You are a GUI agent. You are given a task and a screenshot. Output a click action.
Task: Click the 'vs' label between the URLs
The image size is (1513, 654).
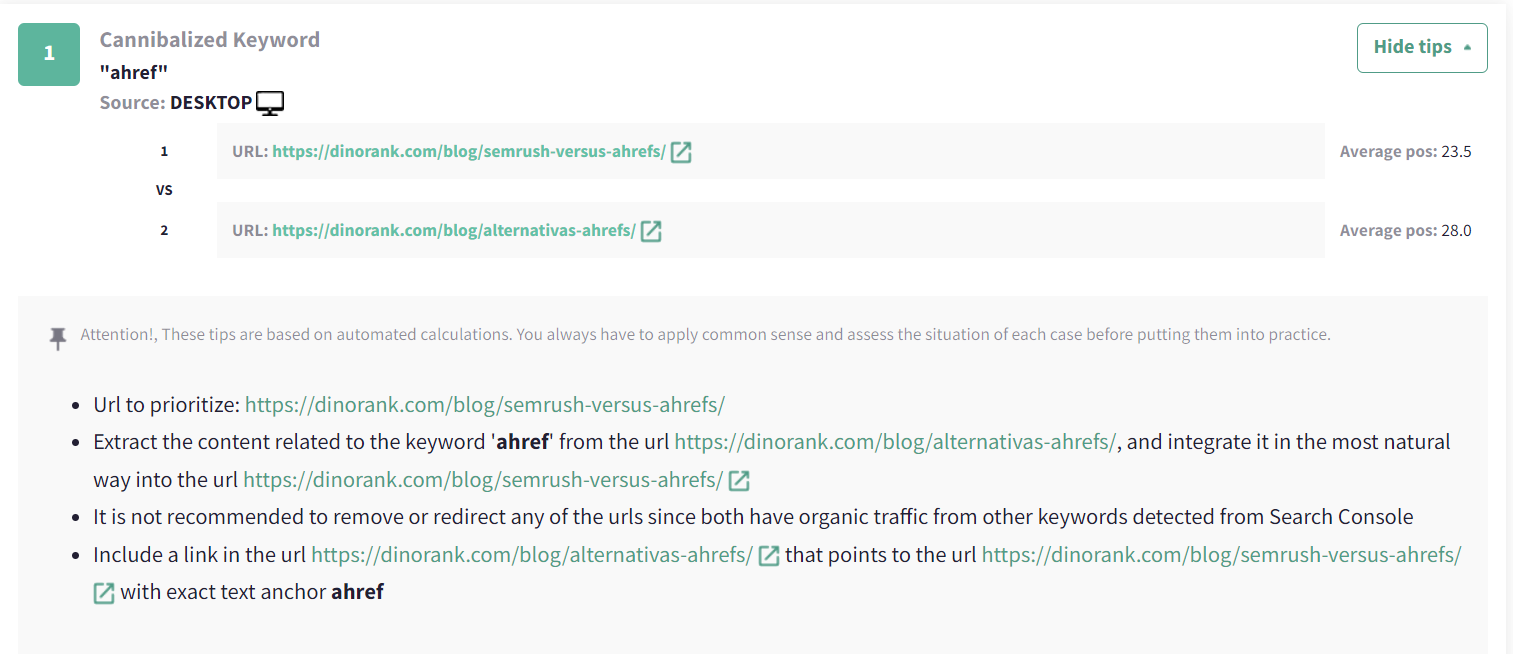pos(164,190)
